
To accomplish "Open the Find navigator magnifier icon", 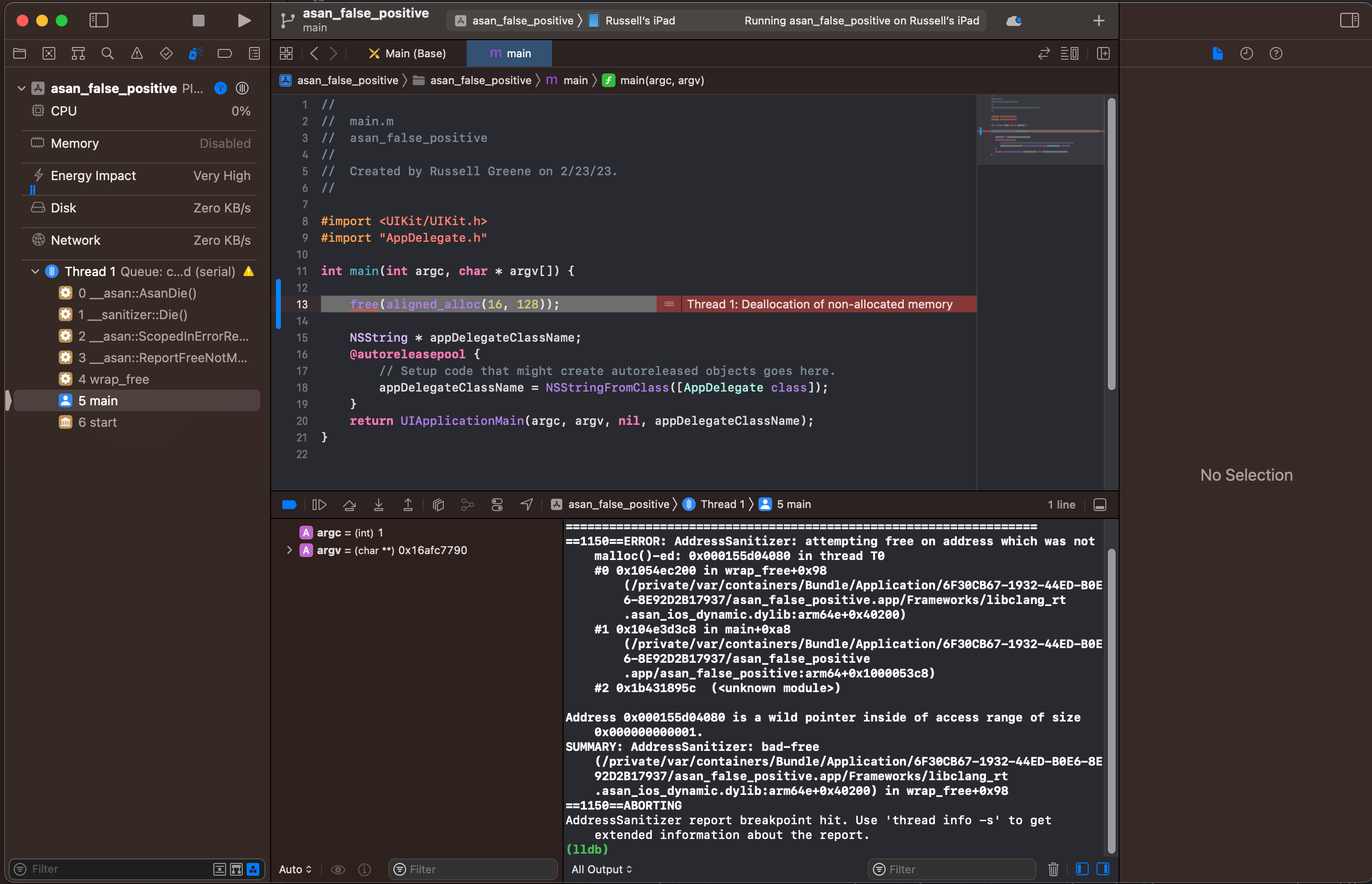I will [x=107, y=53].
